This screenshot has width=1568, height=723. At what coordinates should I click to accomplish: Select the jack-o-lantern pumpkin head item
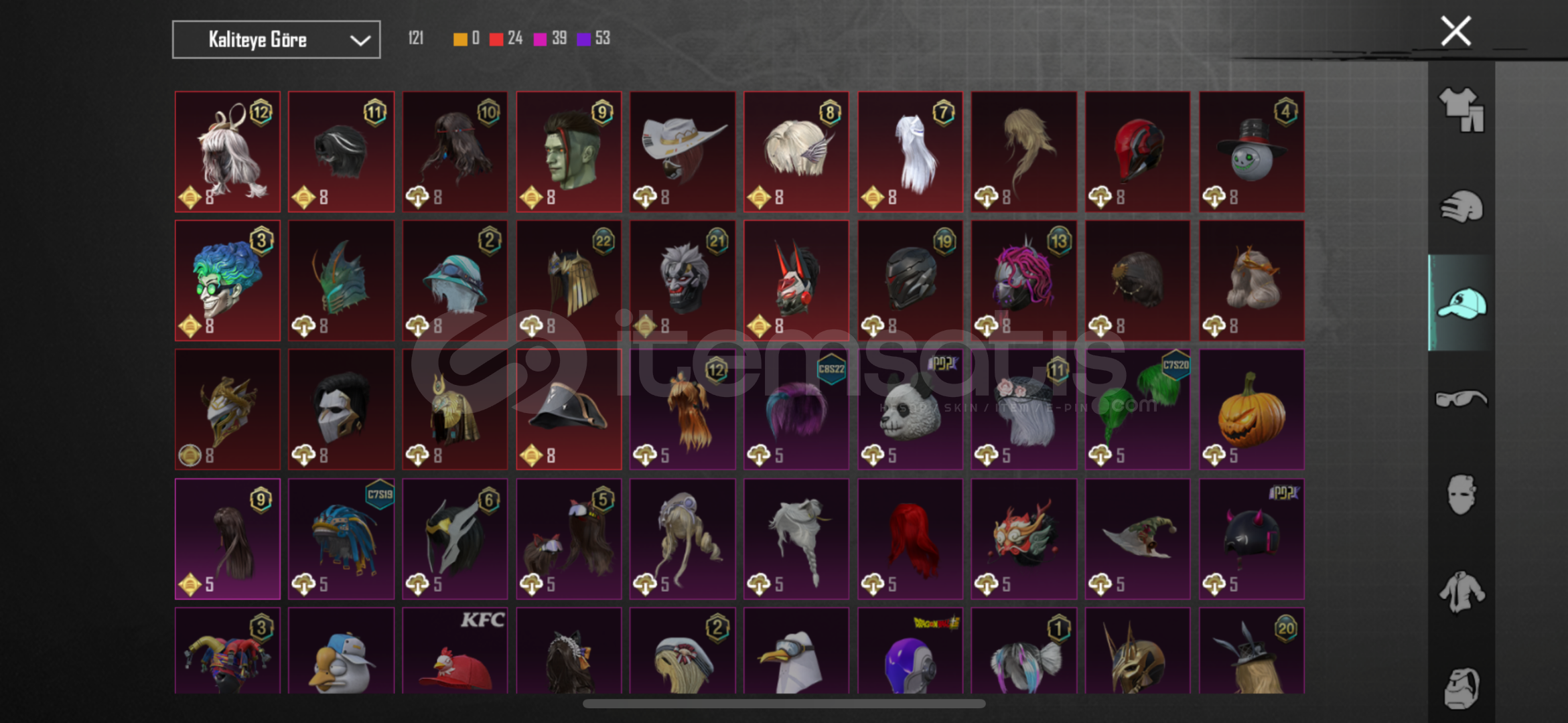point(1251,410)
